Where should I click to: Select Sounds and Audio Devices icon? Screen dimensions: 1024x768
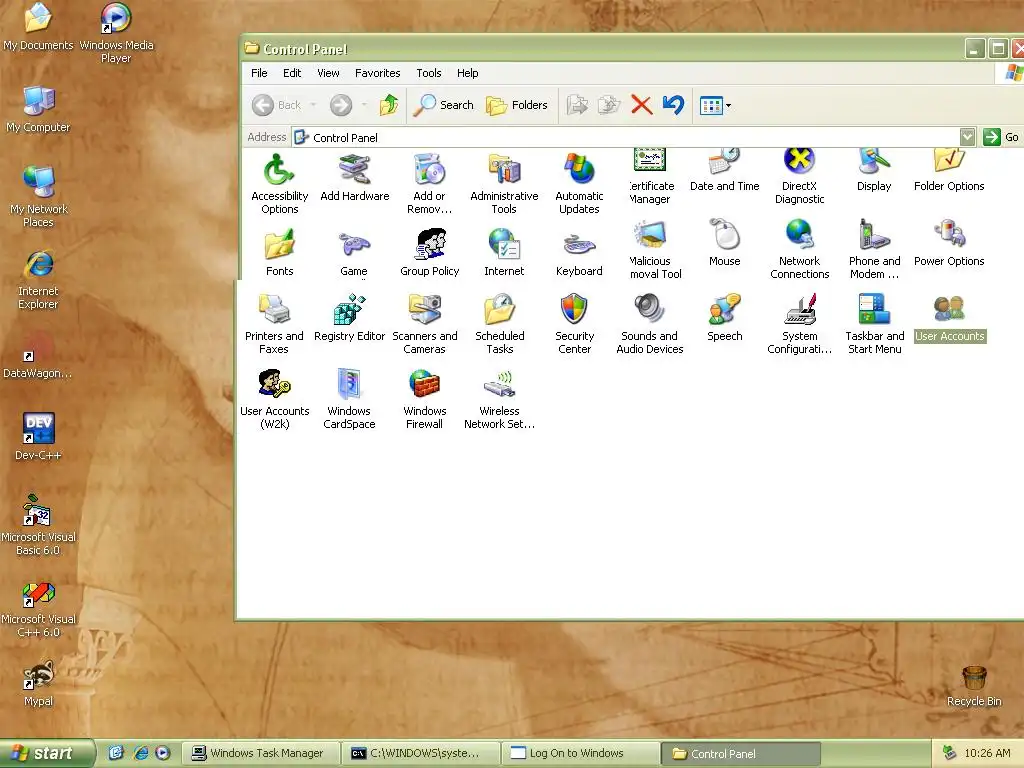pos(649,324)
